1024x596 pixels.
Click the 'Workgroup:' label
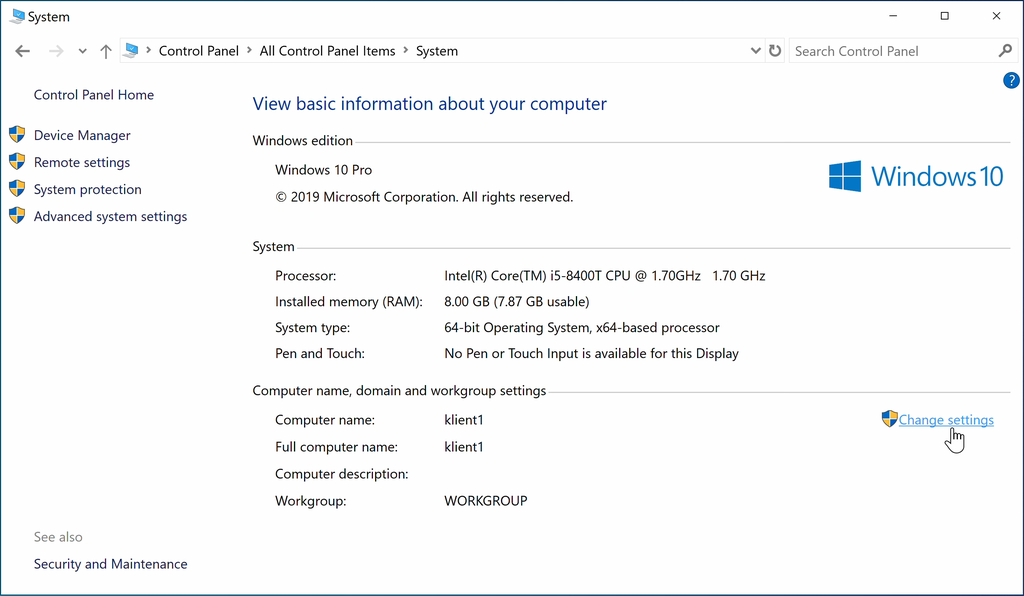click(311, 501)
